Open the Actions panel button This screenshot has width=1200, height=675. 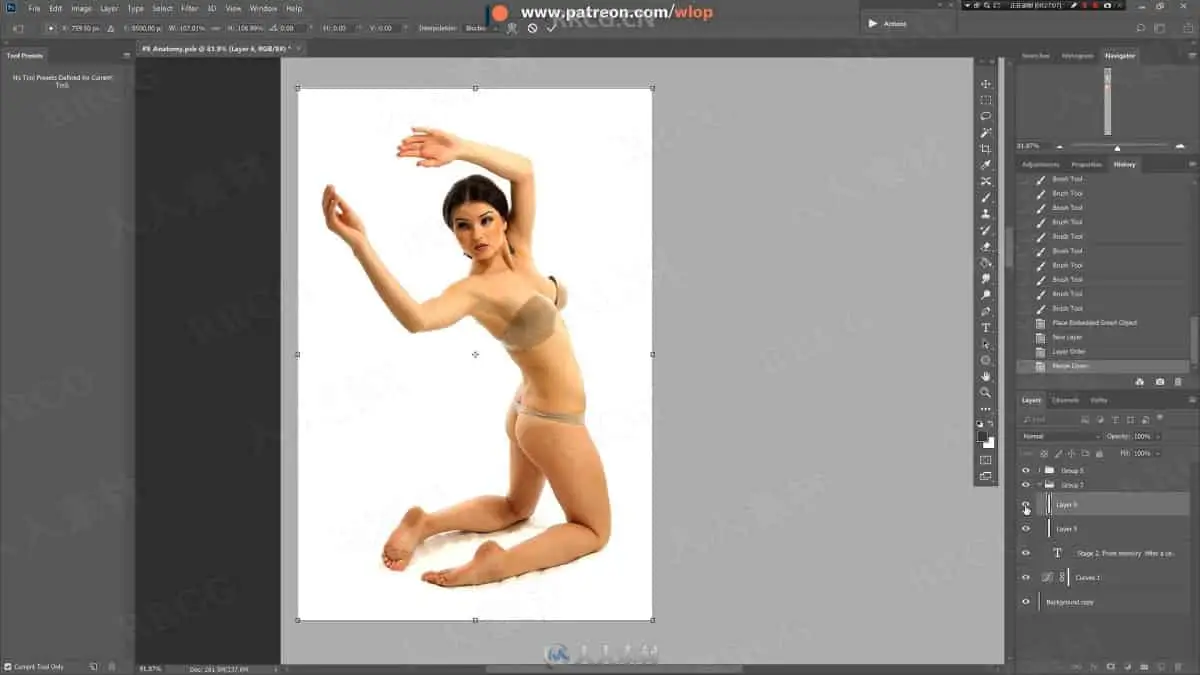coord(887,23)
